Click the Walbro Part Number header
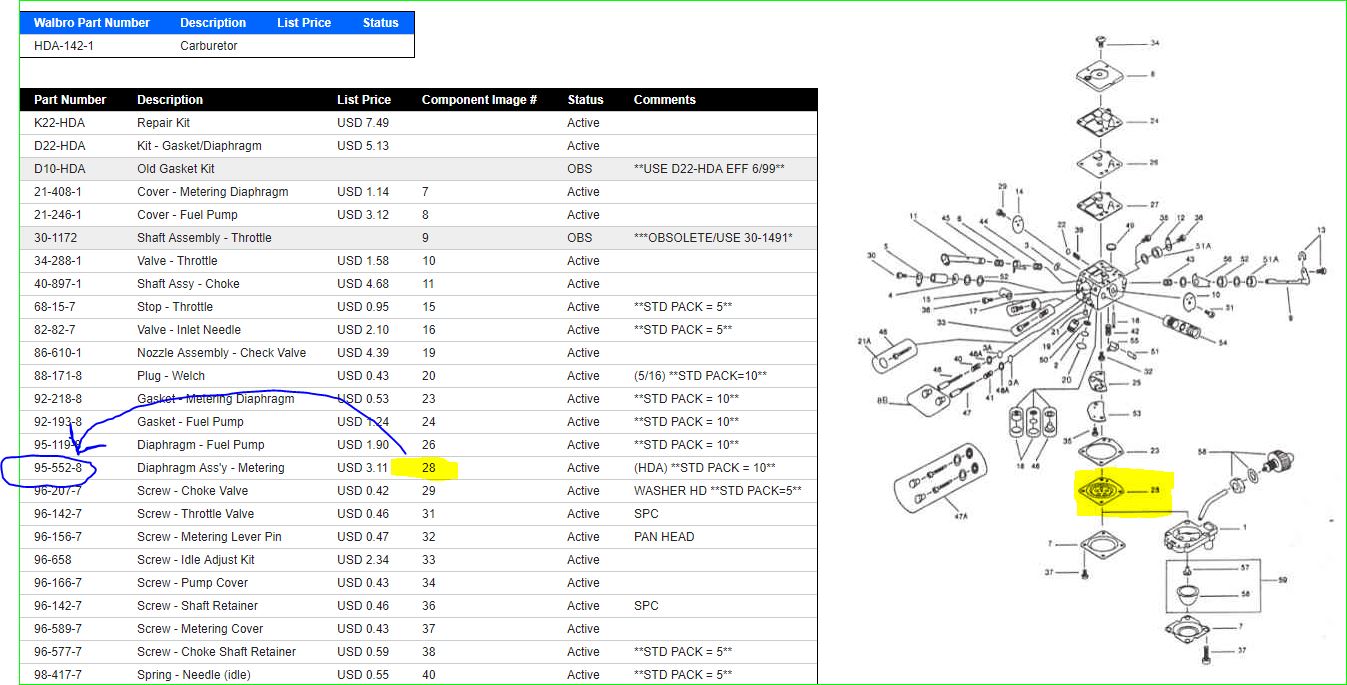This screenshot has height=685, width=1347. pyautogui.click(x=92, y=23)
